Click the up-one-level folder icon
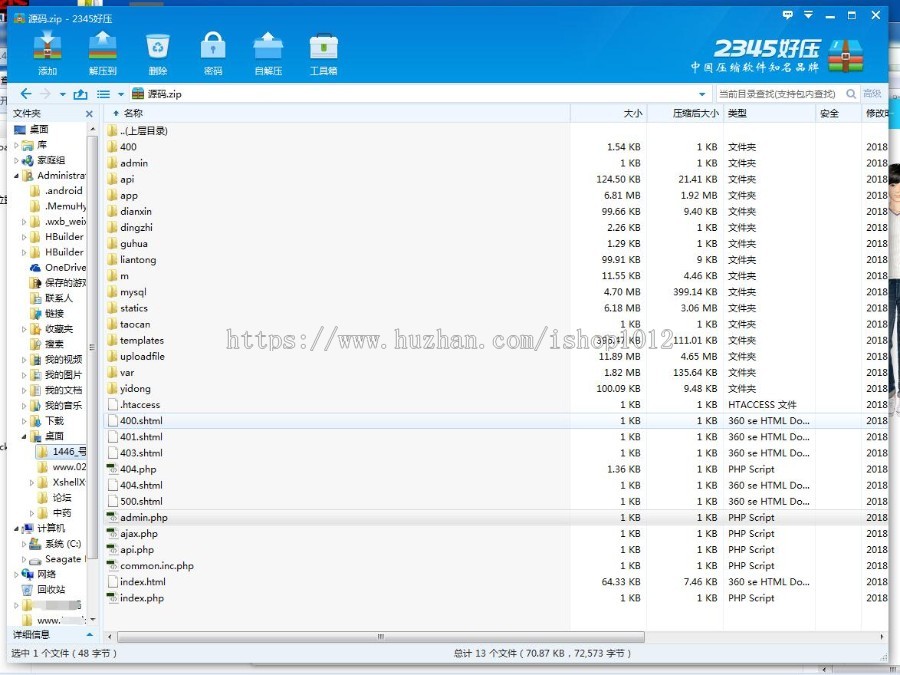This screenshot has width=900, height=675. (81, 94)
